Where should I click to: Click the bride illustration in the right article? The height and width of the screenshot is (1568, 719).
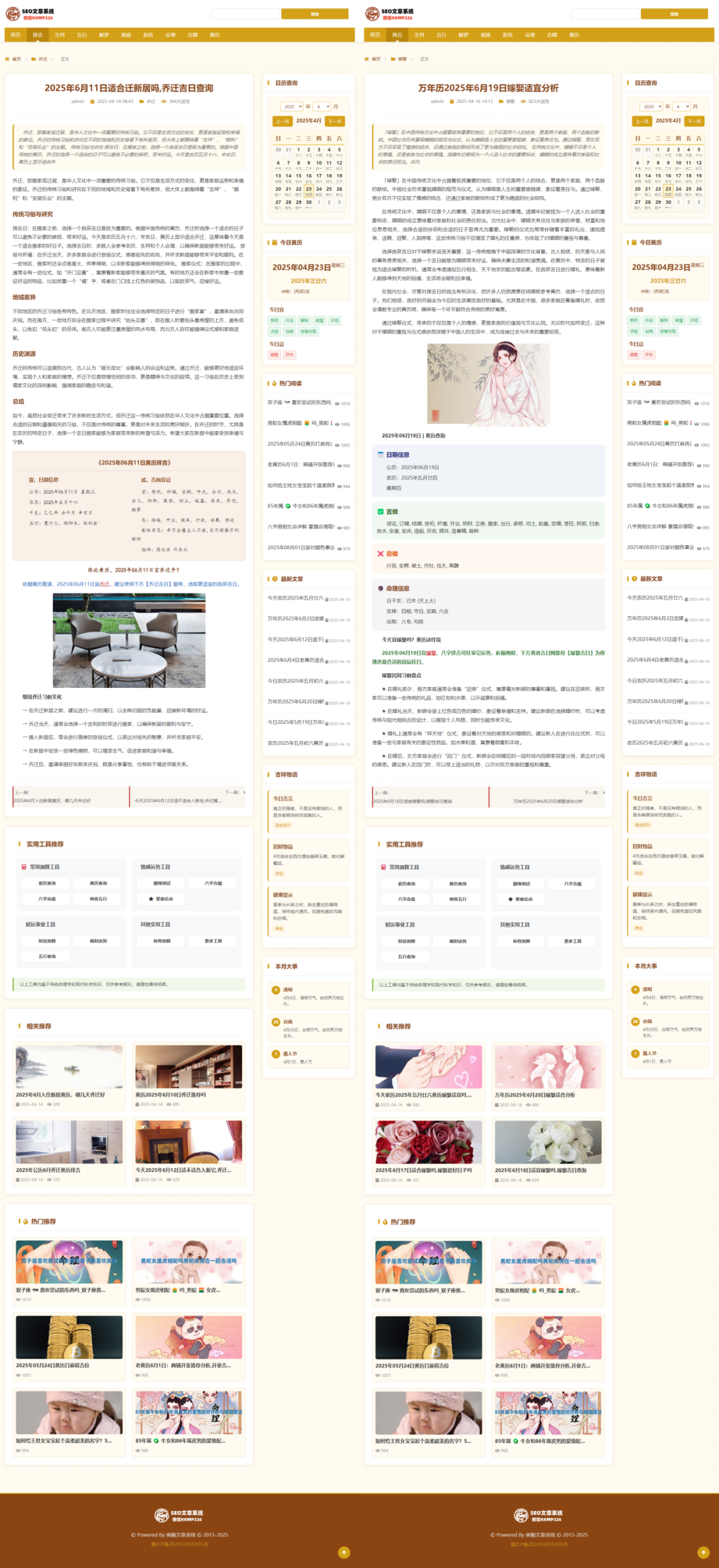coord(488,385)
